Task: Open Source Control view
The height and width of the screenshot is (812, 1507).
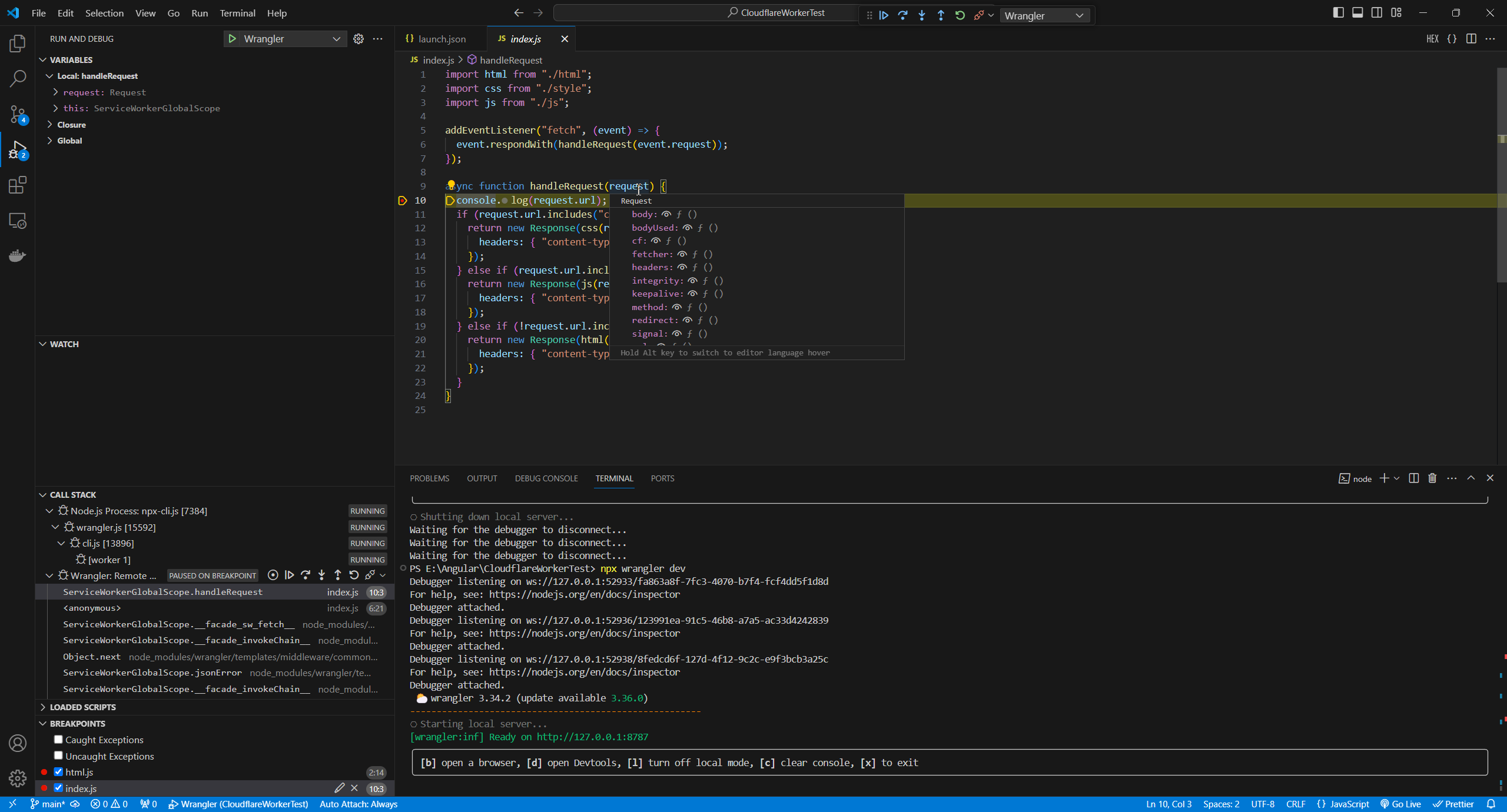Action: (x=18, y=114)
